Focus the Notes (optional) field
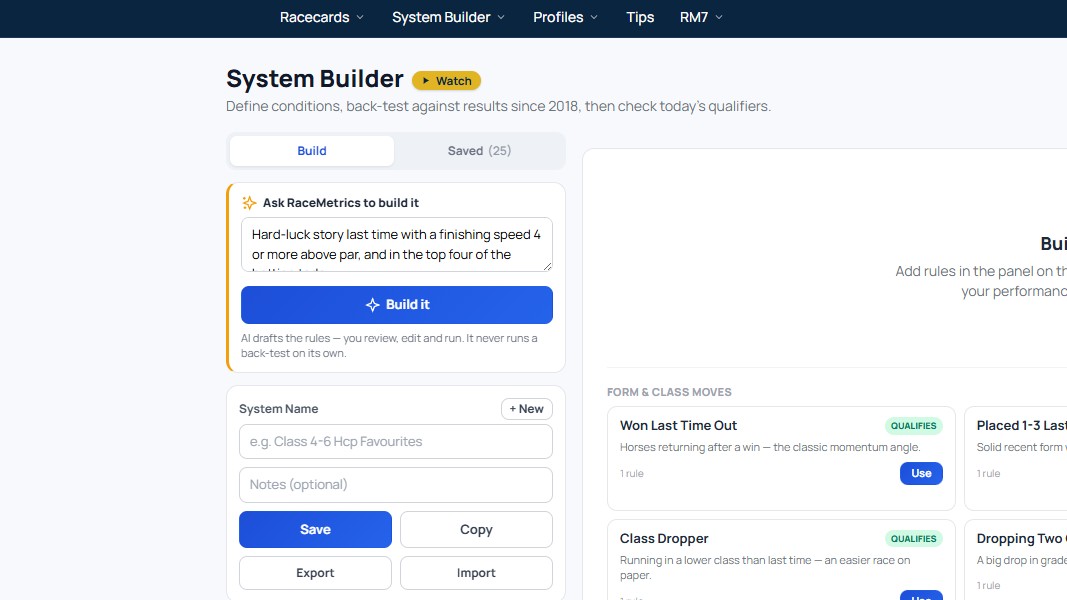This screenshot has width=1067, height=600. (x=395, y=484)
